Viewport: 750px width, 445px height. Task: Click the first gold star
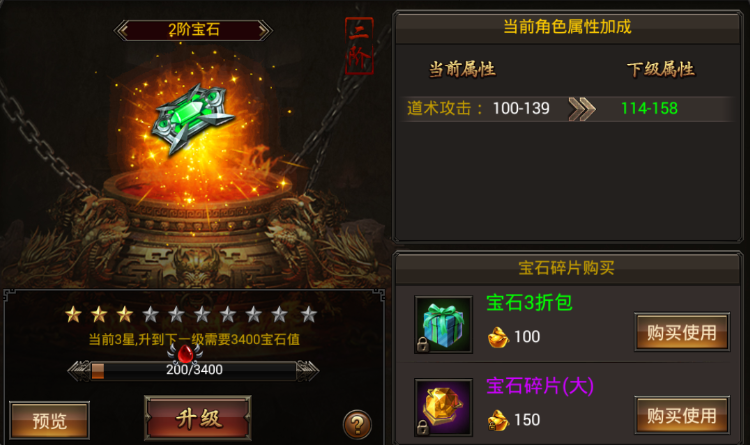(73, 314)
